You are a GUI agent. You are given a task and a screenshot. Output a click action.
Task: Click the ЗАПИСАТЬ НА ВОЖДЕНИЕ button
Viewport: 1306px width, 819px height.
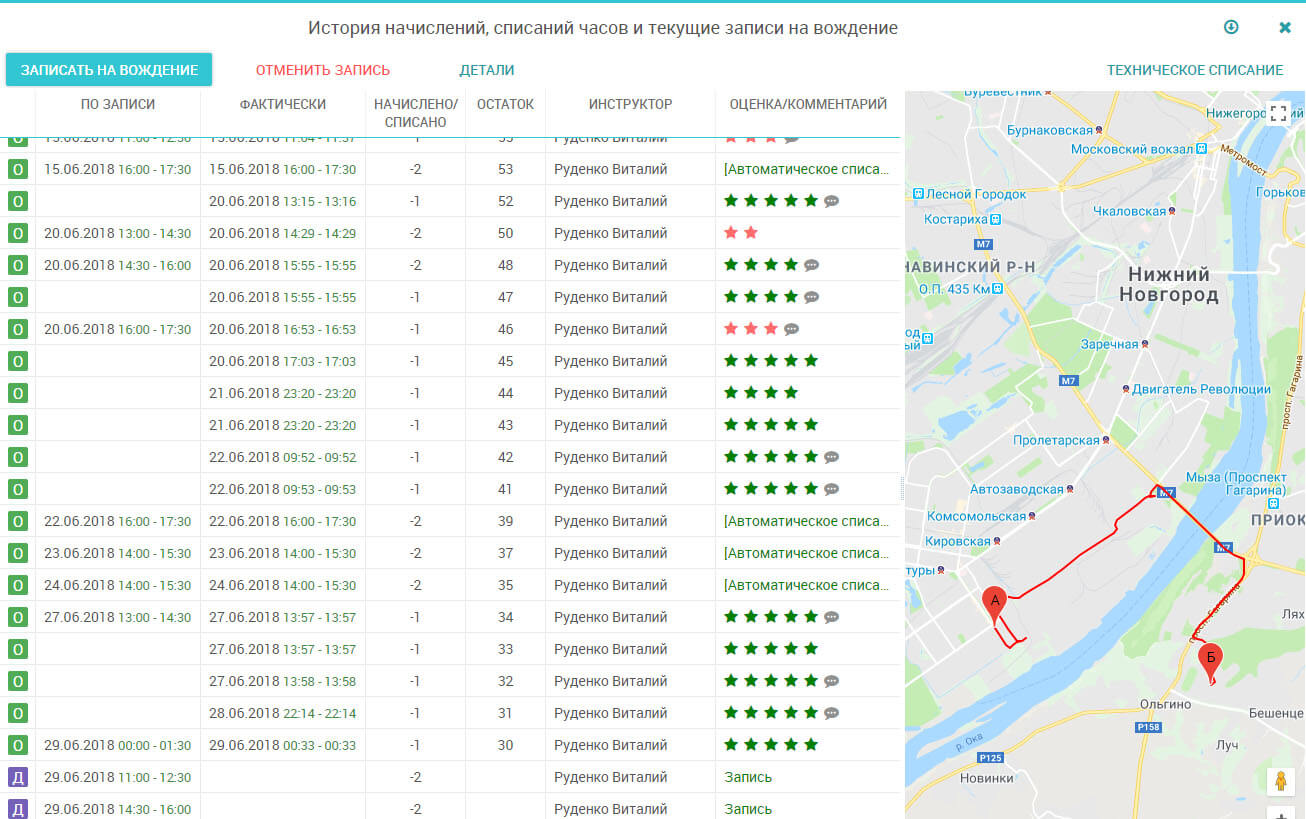coord(109,70)
